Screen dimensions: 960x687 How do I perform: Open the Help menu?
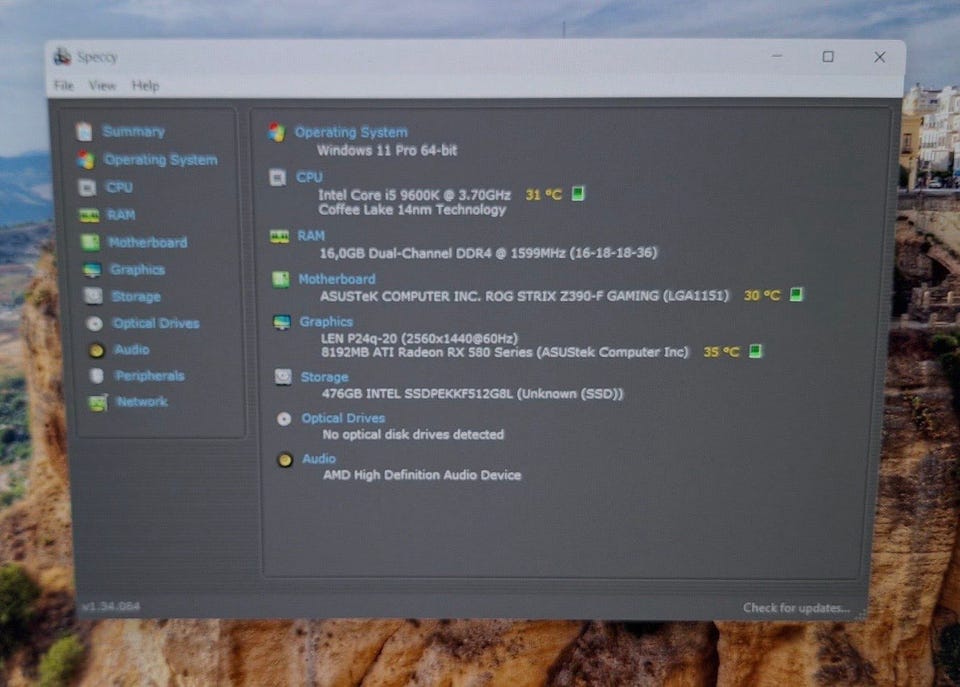146,86
